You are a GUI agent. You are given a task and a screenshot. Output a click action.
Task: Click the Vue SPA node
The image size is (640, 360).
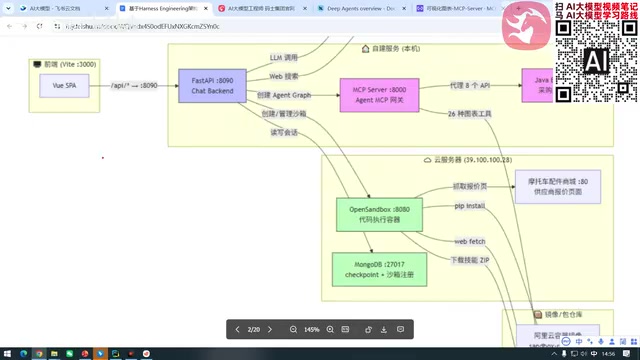click(64, 86)
